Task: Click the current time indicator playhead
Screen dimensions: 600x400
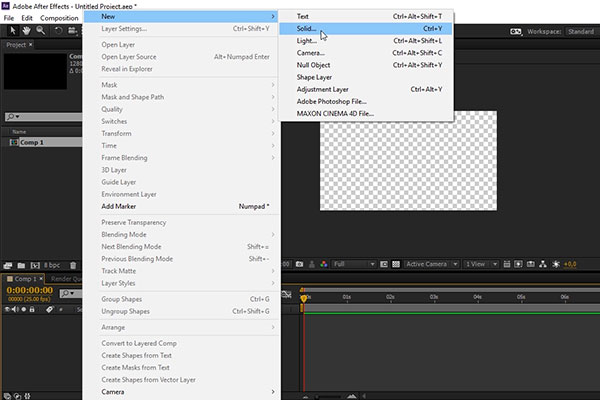Action: pyautogui.click(x=304, y=299)
